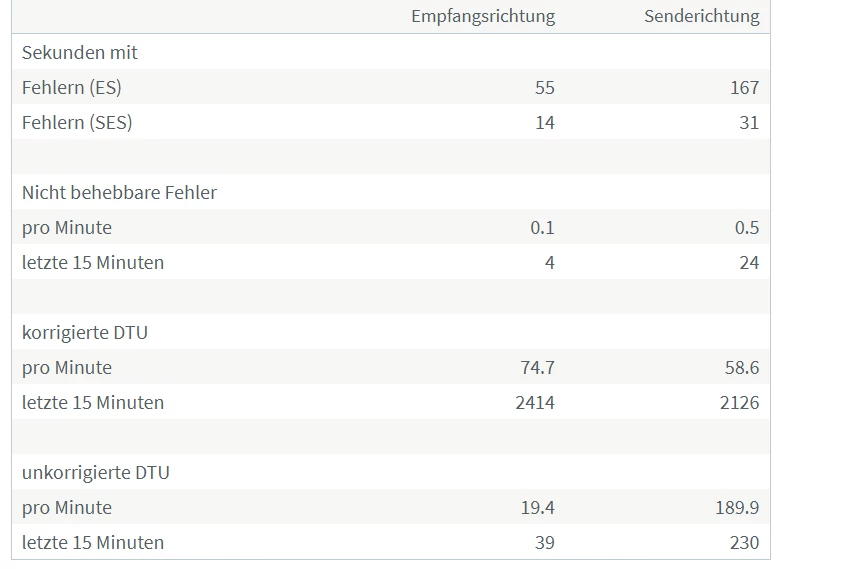Select the 'Sekunden mit' section label
Image resolution: width=868 pixels, height=569 pixels.
click(x=80, y=52)
